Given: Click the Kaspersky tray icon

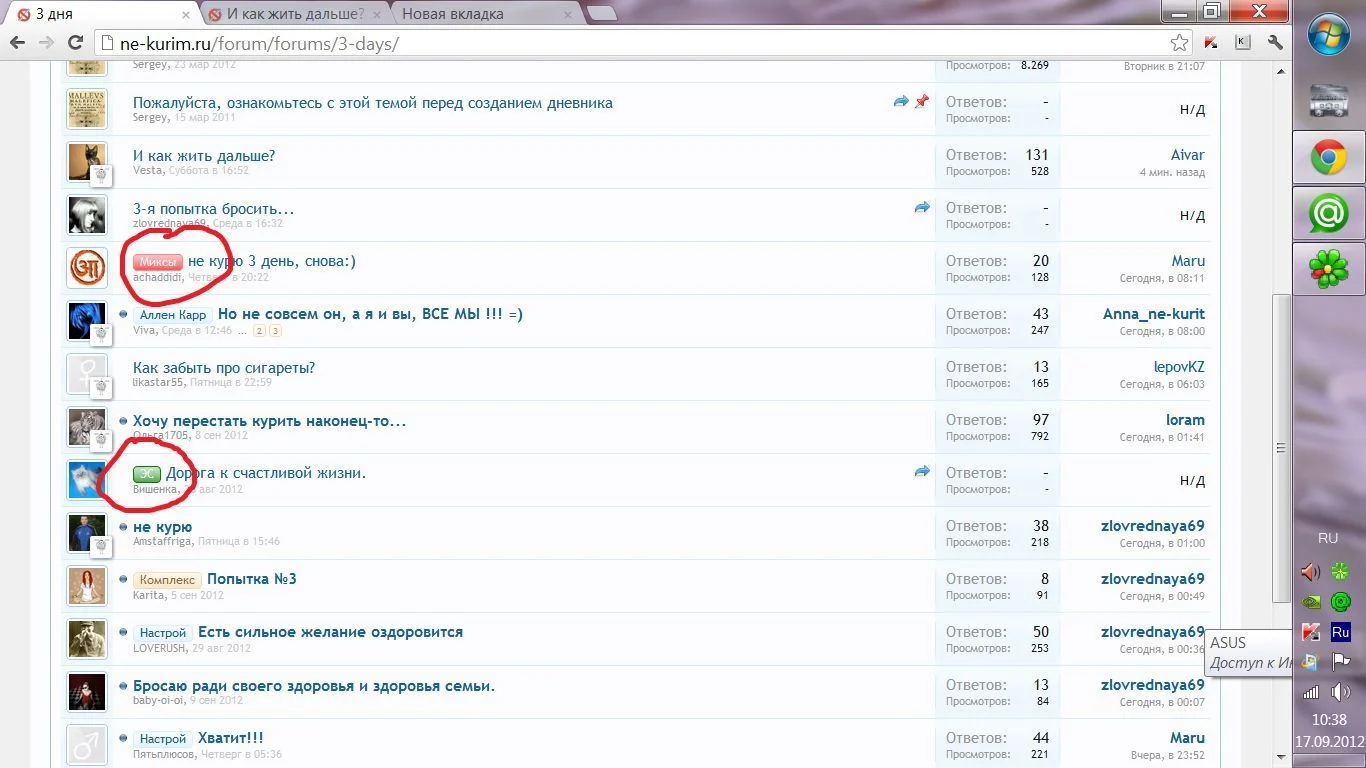Looking at the screenshot, I should (x=1311, y=632).
